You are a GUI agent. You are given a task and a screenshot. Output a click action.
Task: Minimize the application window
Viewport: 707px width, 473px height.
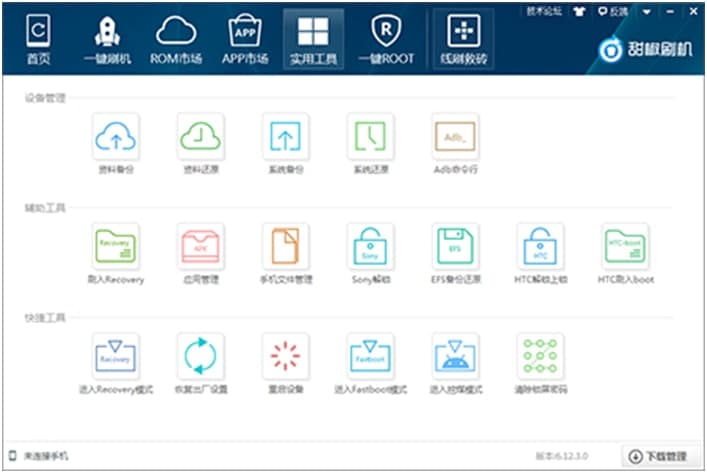click(x=670, y=12)
